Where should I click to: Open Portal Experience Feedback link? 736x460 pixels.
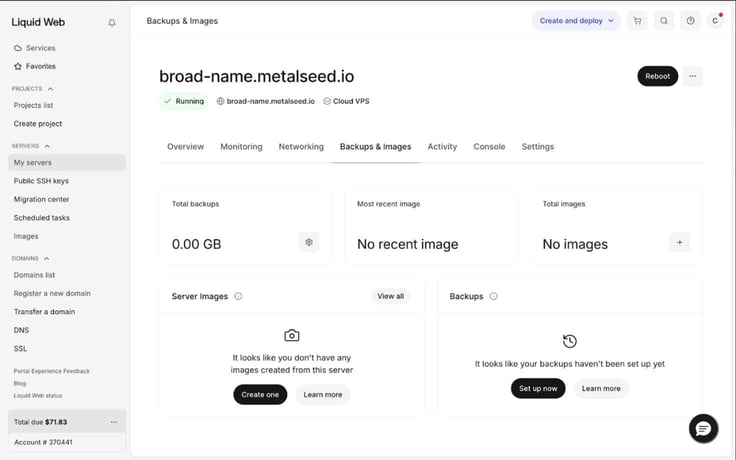point(52,371)
